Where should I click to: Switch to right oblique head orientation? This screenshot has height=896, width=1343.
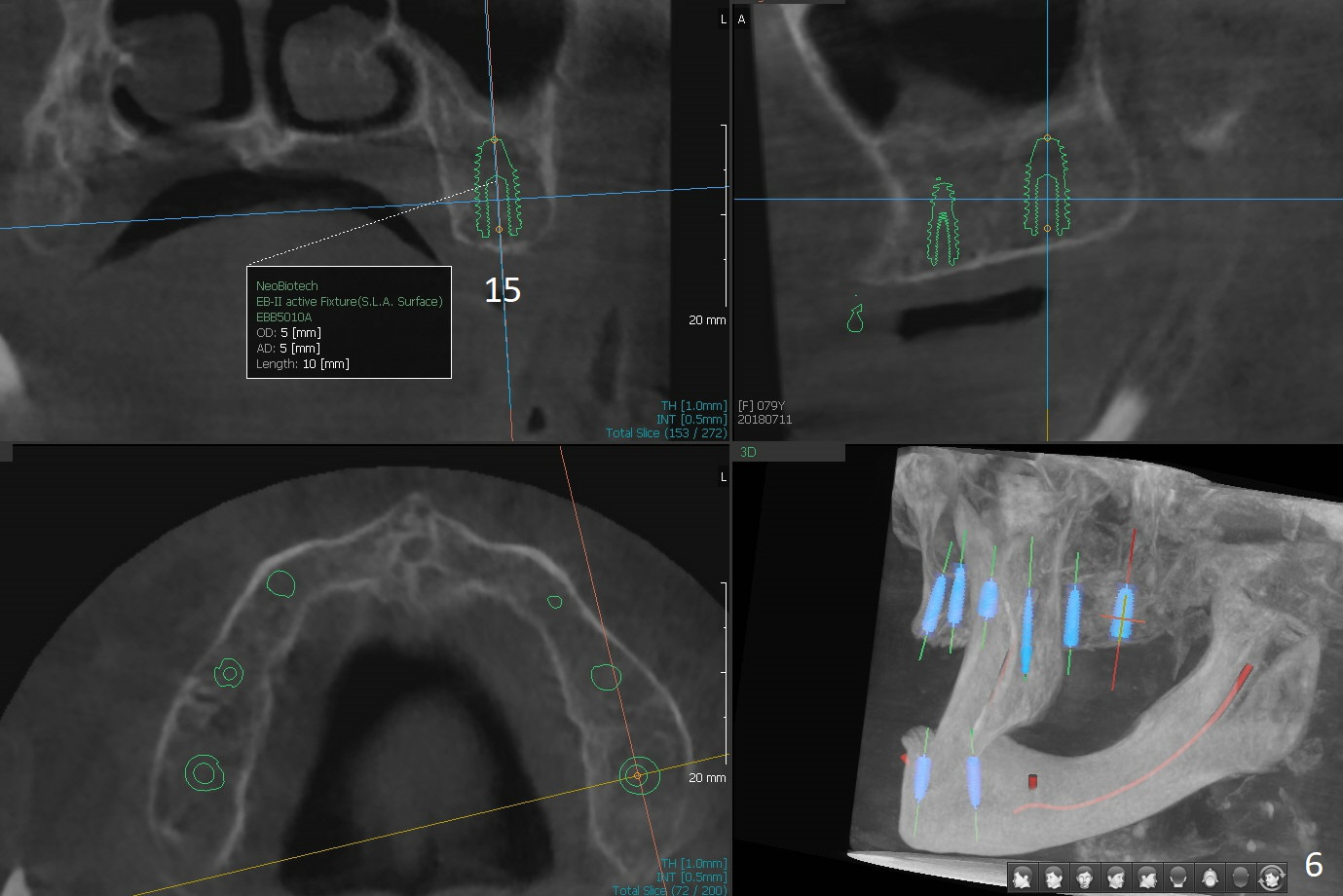[1116, 877]
